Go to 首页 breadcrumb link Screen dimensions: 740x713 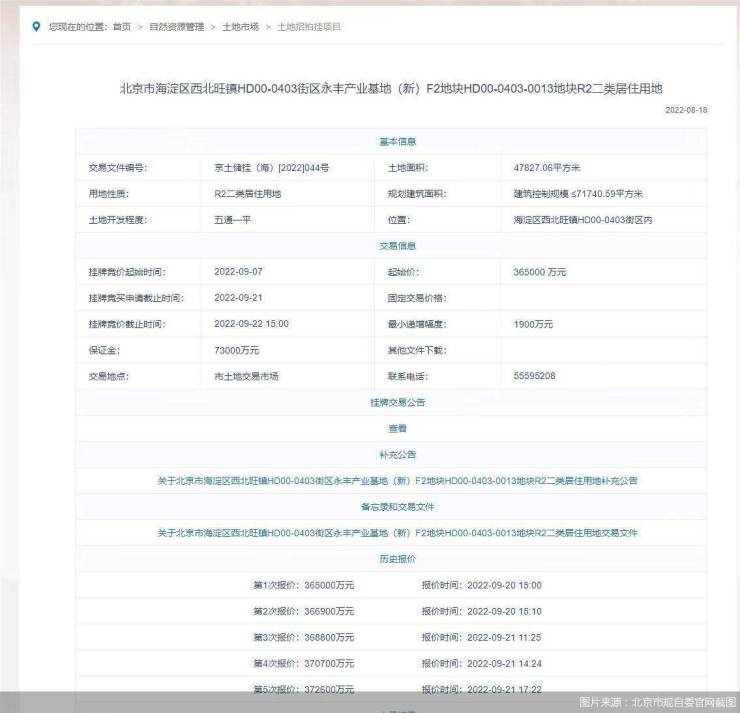pyautogui.click(x=121, y=27)
